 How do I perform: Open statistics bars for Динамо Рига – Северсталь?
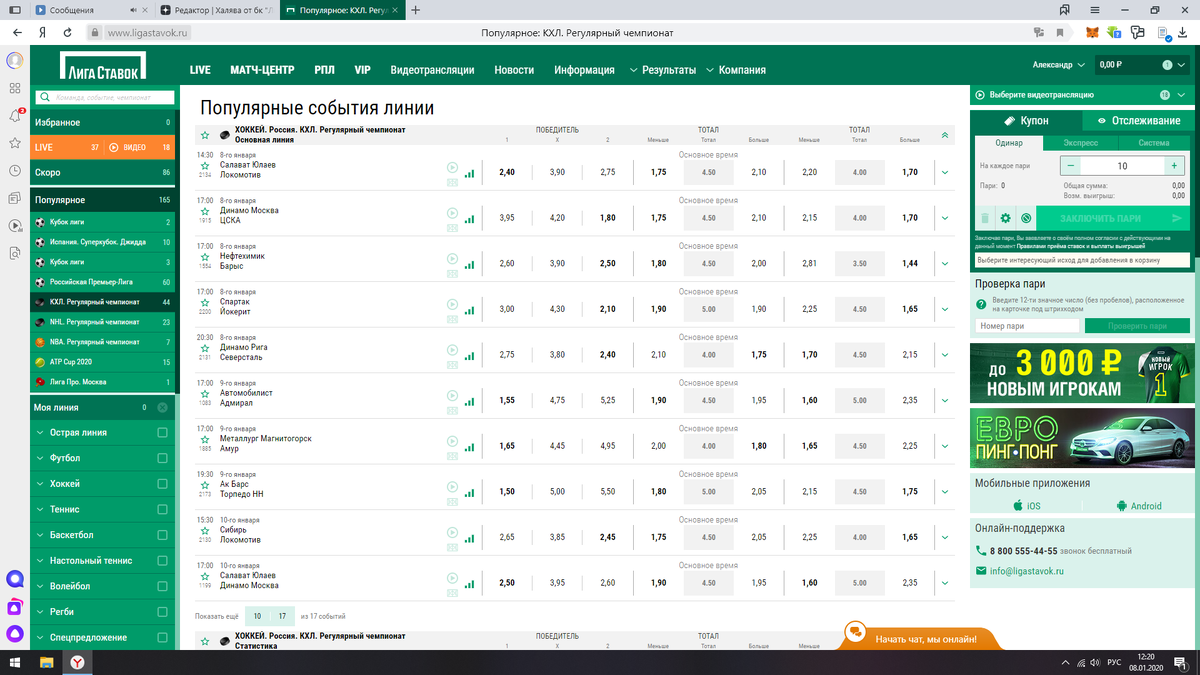pos(469,356)
